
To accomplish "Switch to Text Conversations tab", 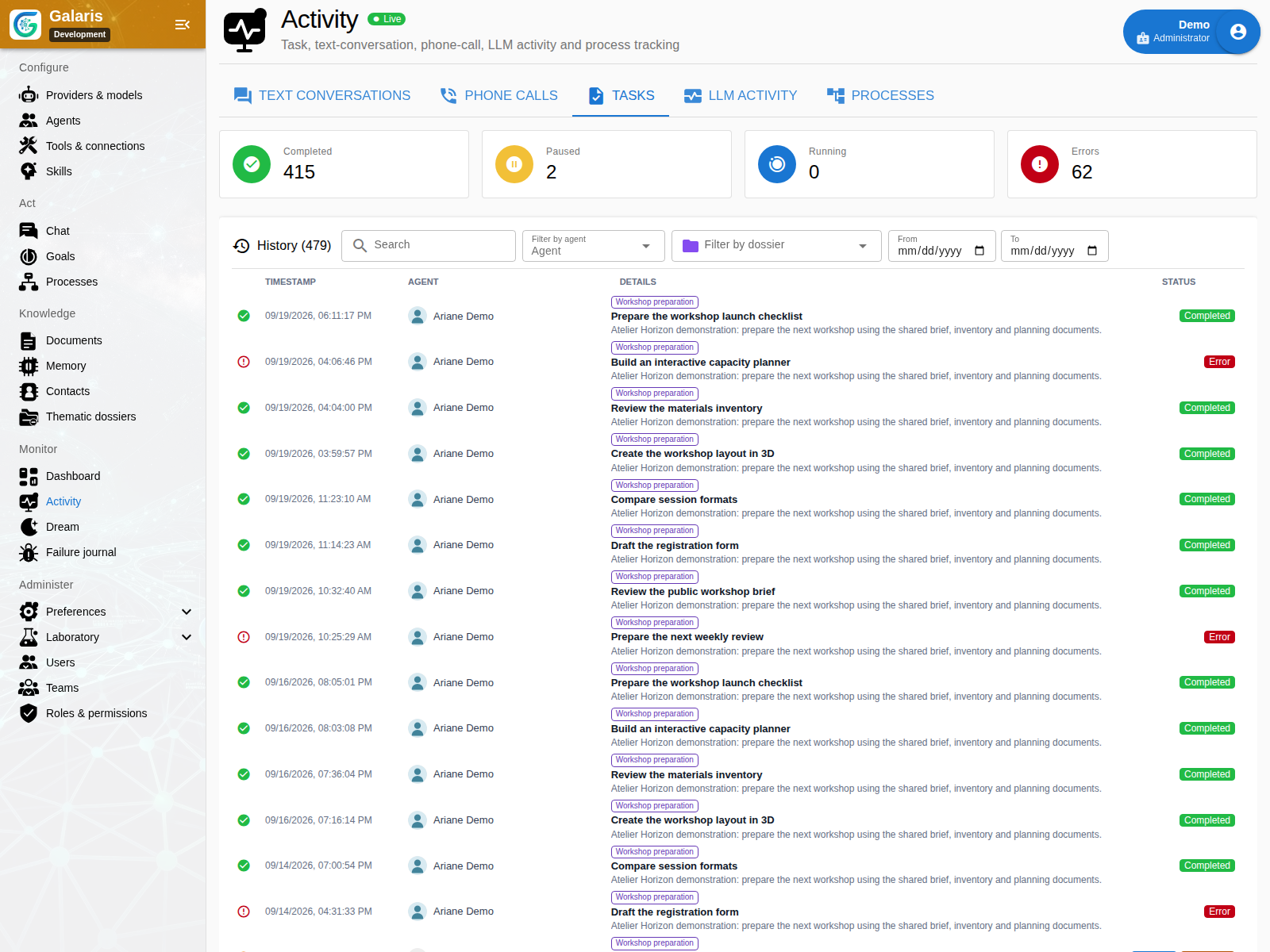I will 321,95.
